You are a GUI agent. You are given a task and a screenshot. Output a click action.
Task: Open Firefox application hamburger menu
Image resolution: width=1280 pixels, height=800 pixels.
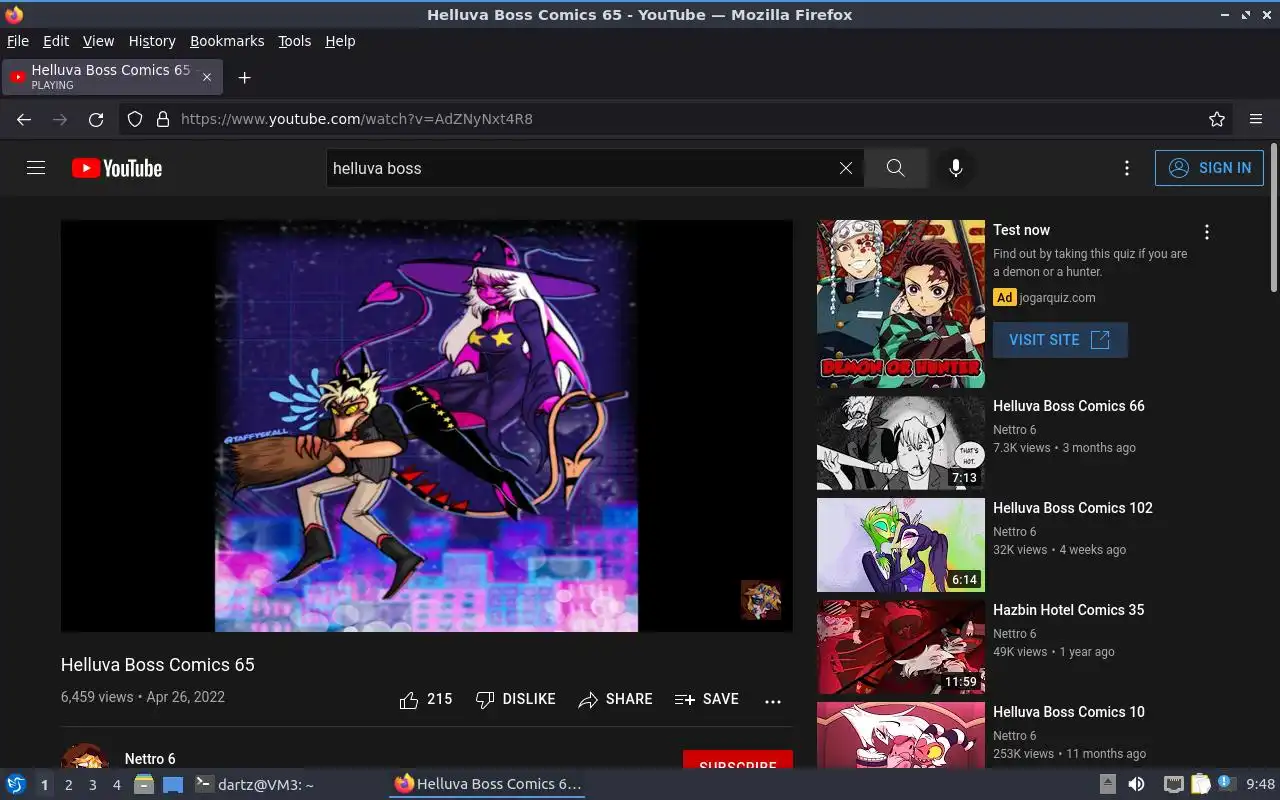click(1256, 119)
